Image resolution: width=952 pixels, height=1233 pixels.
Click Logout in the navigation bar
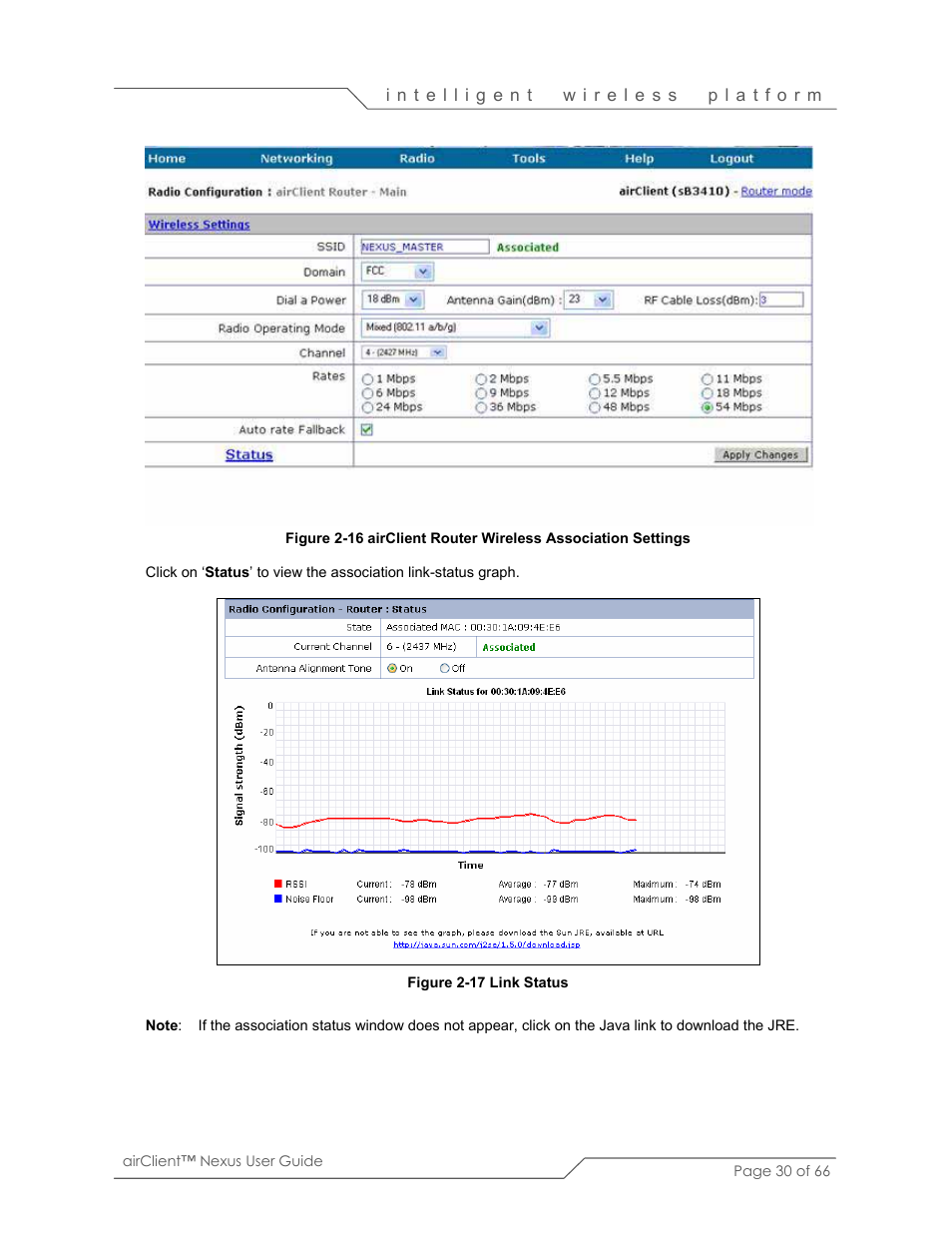(x=731, y=159)
